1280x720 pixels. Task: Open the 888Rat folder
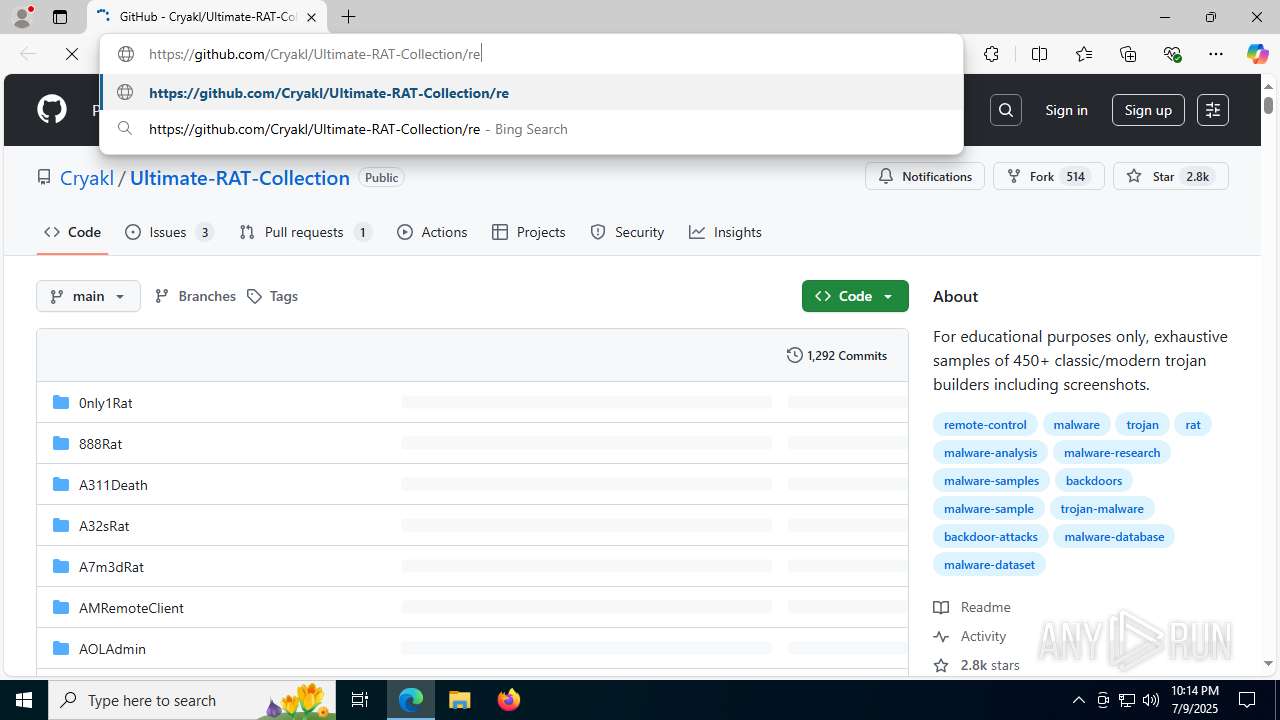coord(100,443)
